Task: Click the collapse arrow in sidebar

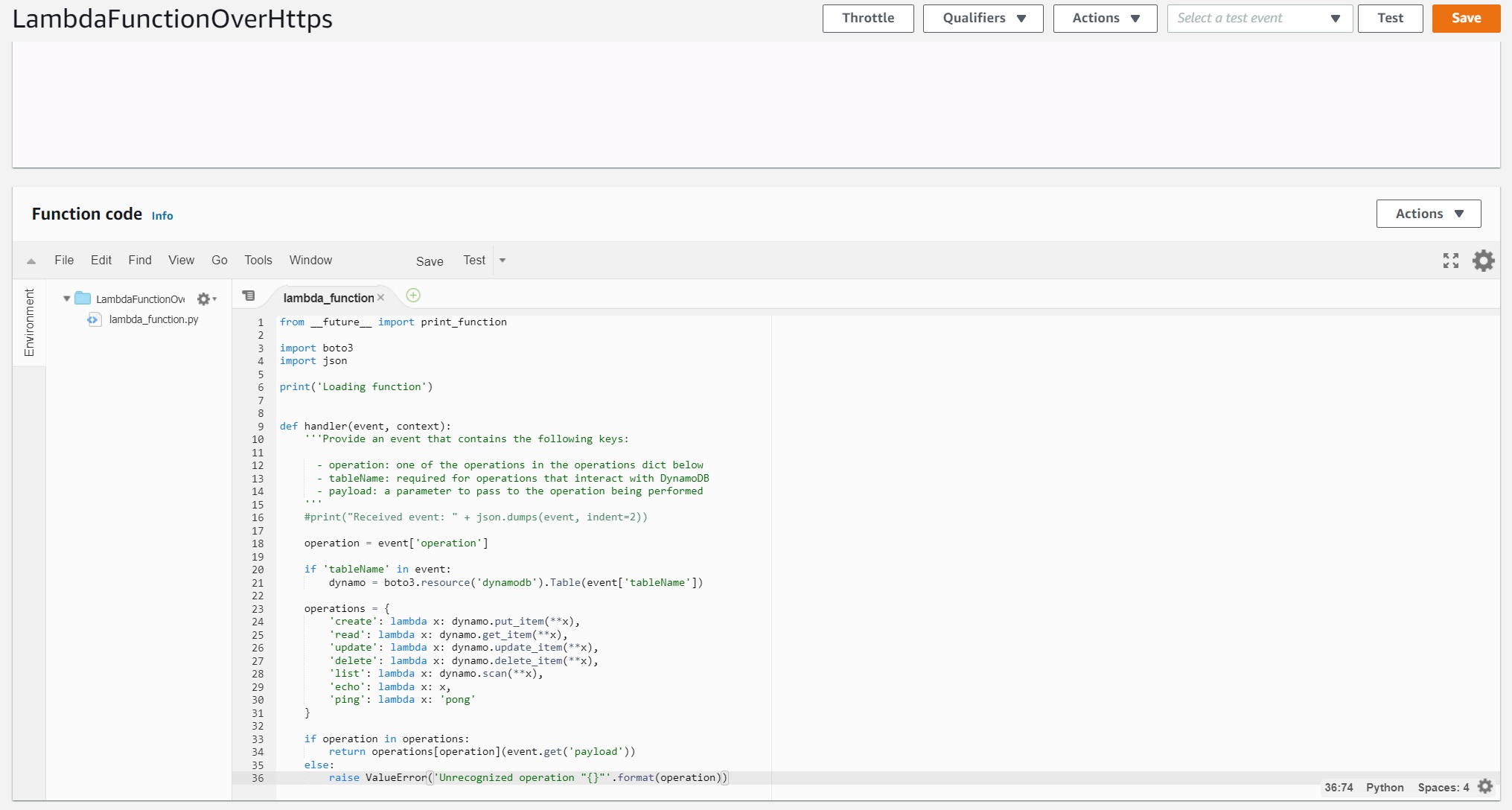Action: 31,260
